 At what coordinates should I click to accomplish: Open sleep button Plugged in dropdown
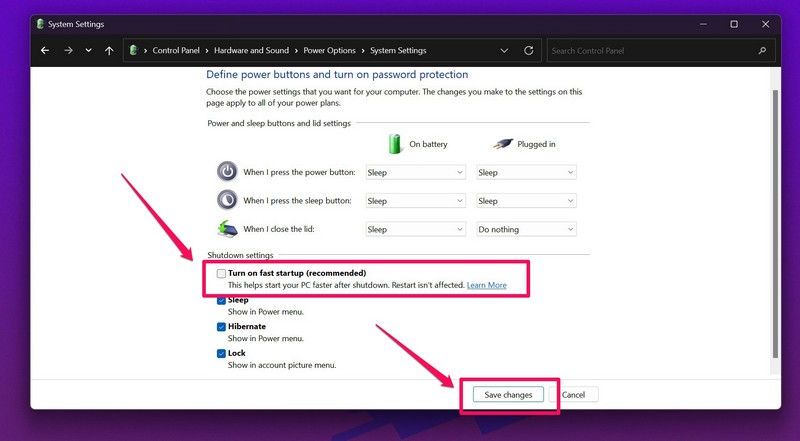click(x=526, y=200)
